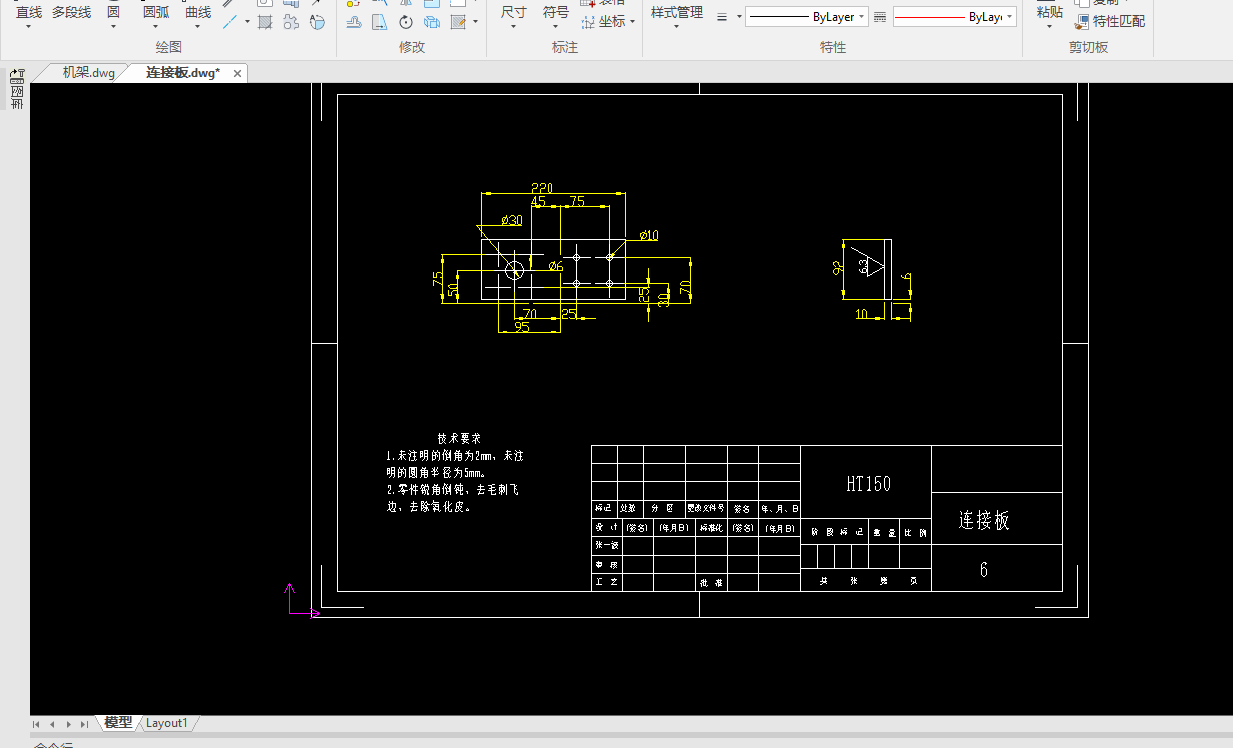Click the hatch edit pencil icon in 修改
Screen dimensions: 1233x748
(x=458, y=21)
